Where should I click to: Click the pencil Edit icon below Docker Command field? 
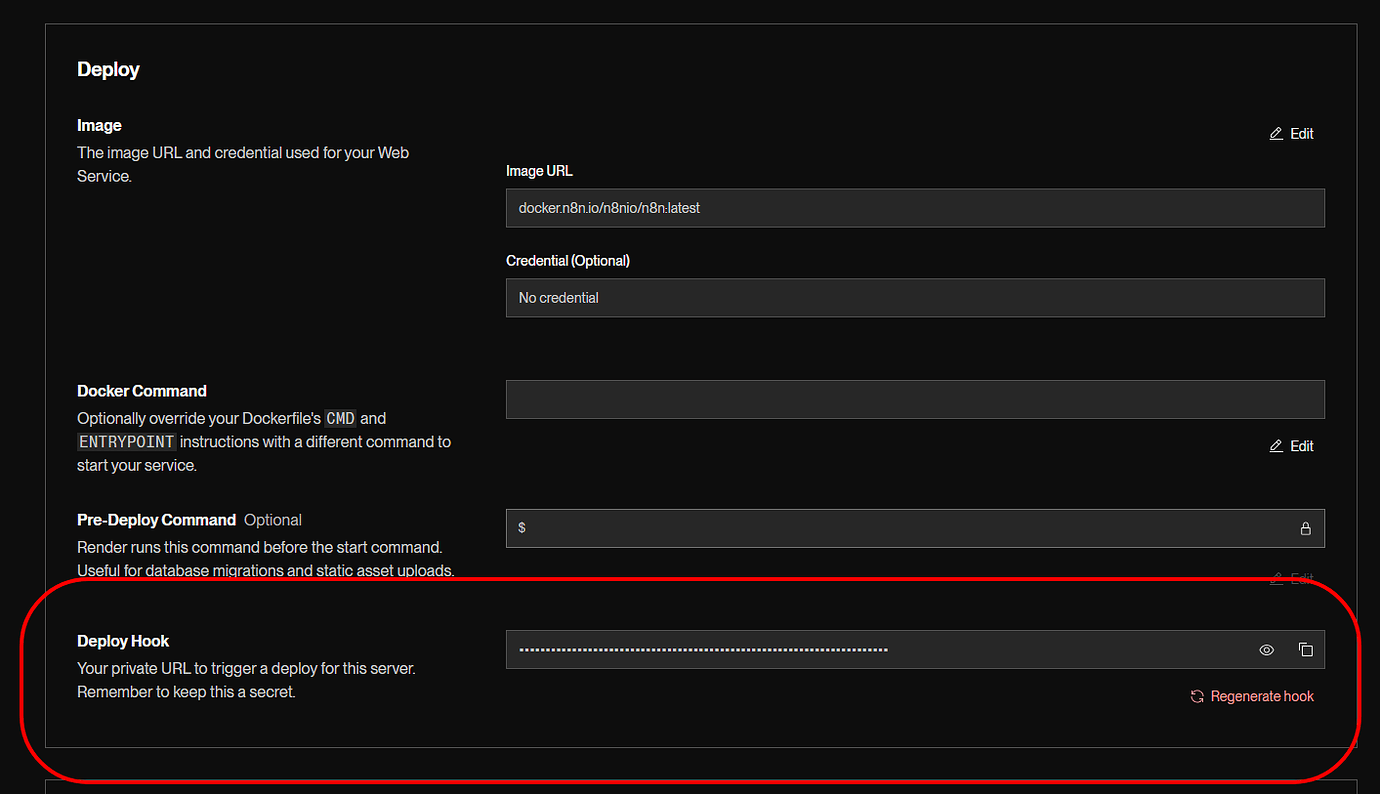tap(1276, 445)
